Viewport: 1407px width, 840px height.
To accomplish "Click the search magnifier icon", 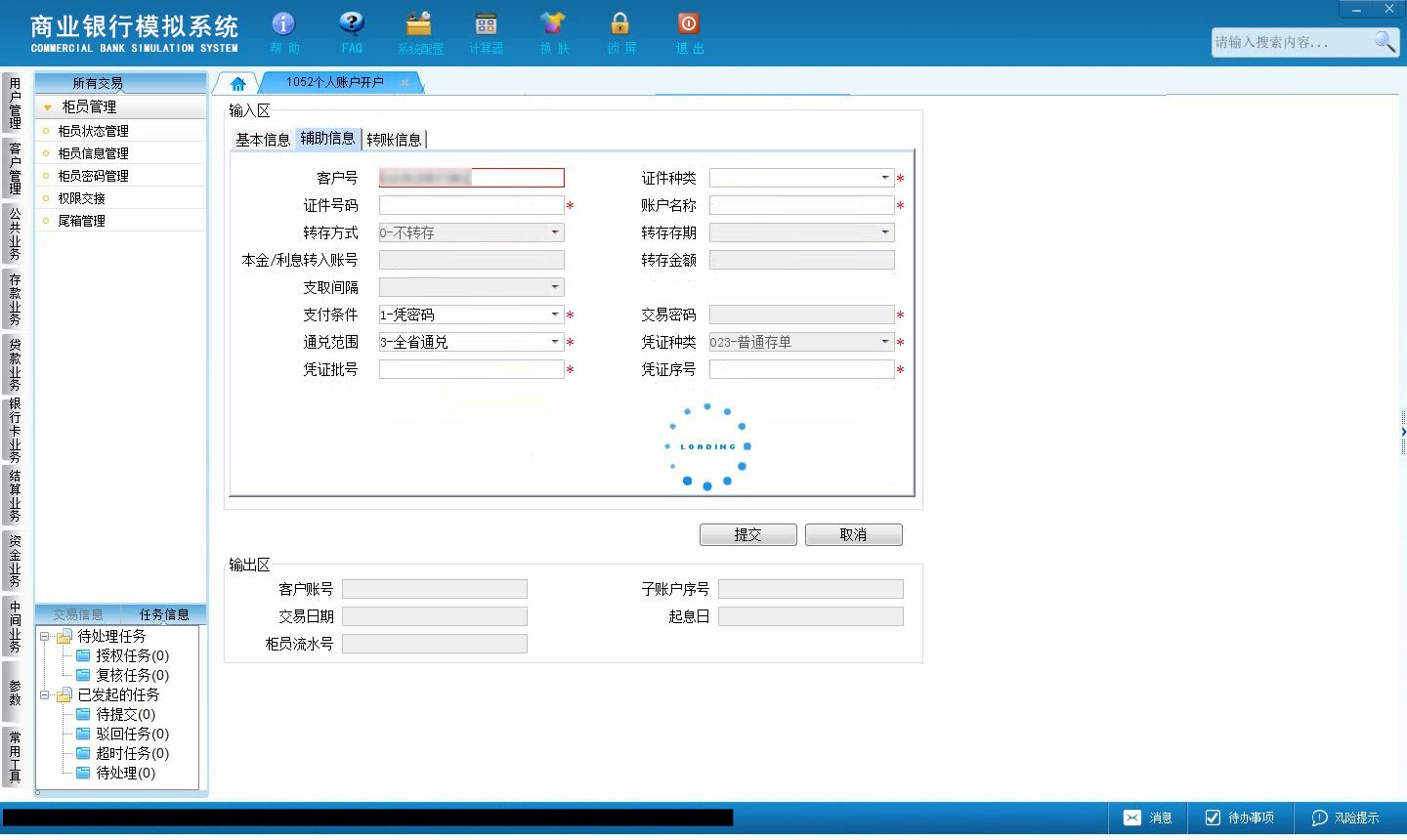I will pos(1385,41).
